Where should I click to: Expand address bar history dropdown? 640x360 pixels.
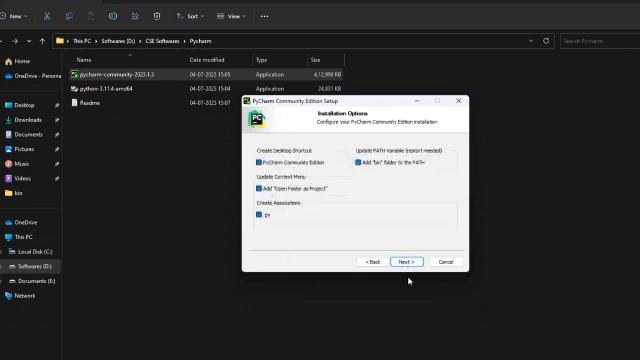(x=531, y=41)
